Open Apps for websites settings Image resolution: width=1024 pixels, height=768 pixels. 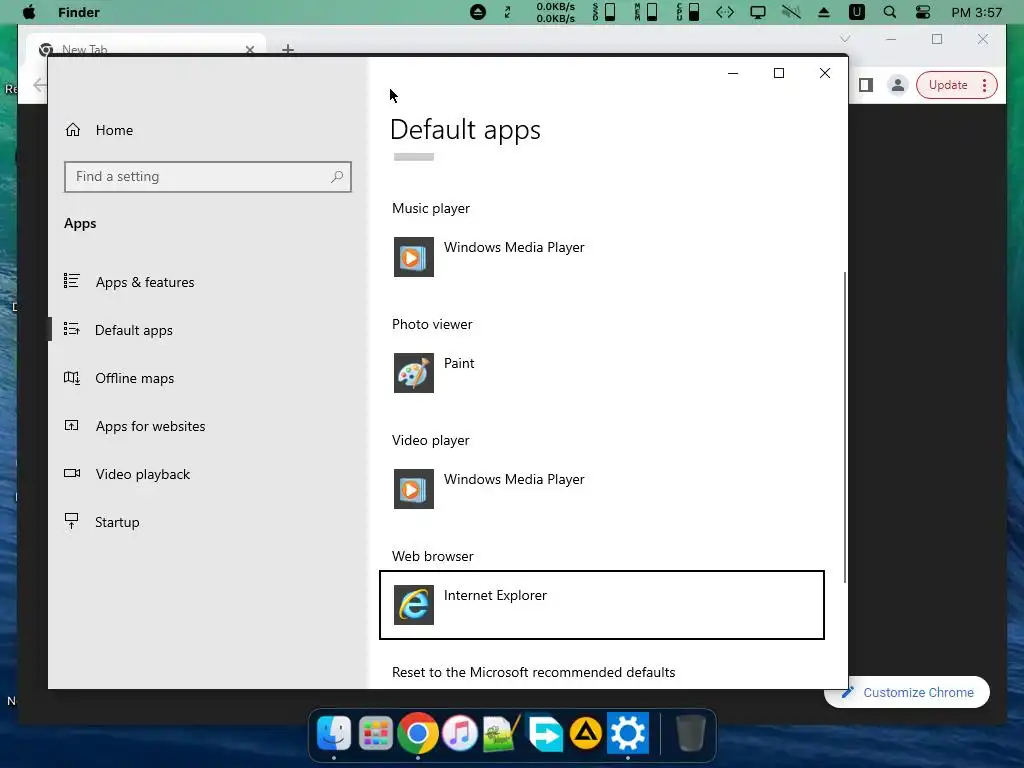(150, 426)
